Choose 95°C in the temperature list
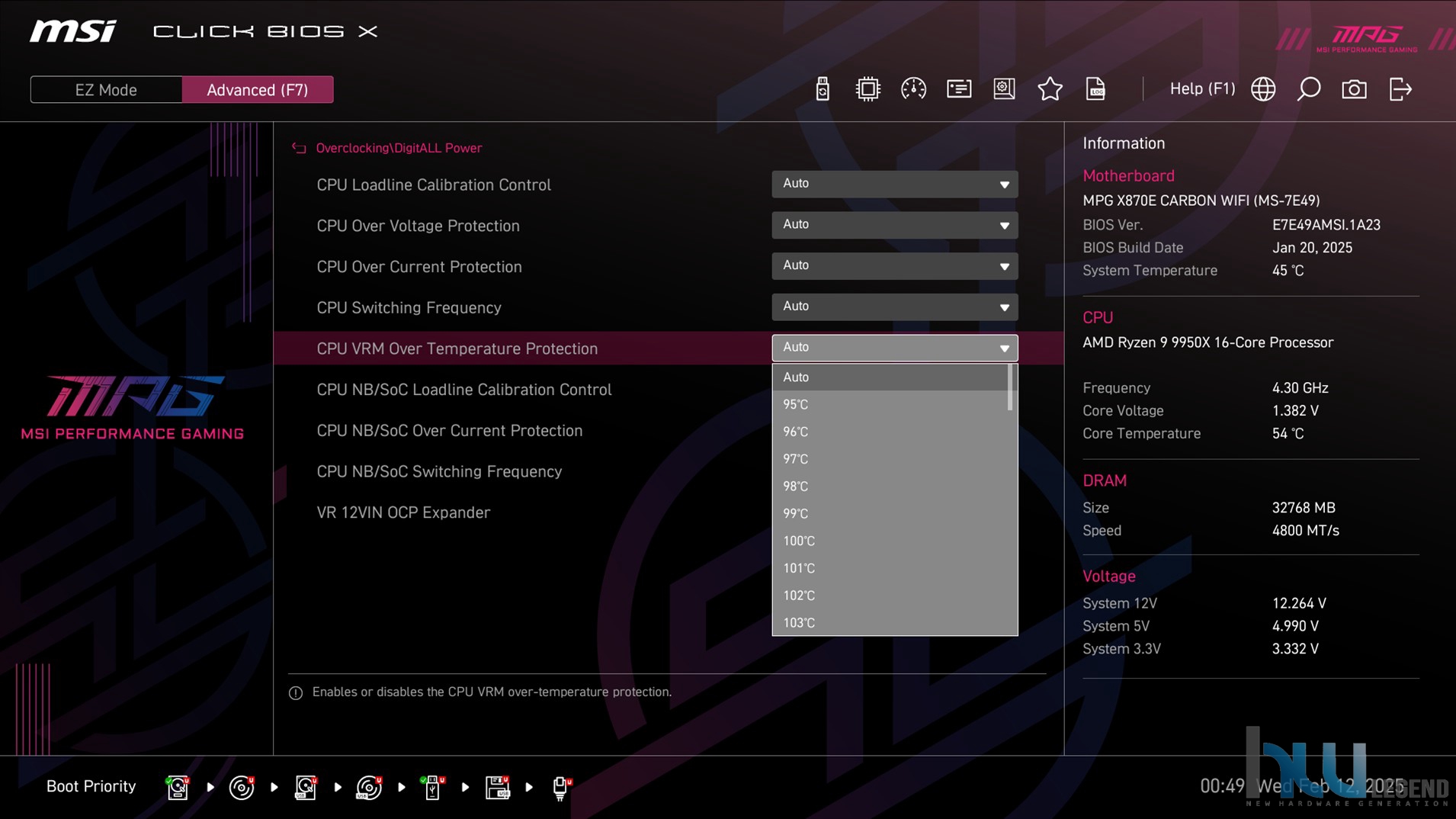This screenshot has height=819, width=1456. pyautogui.click(x=890, y=405)
